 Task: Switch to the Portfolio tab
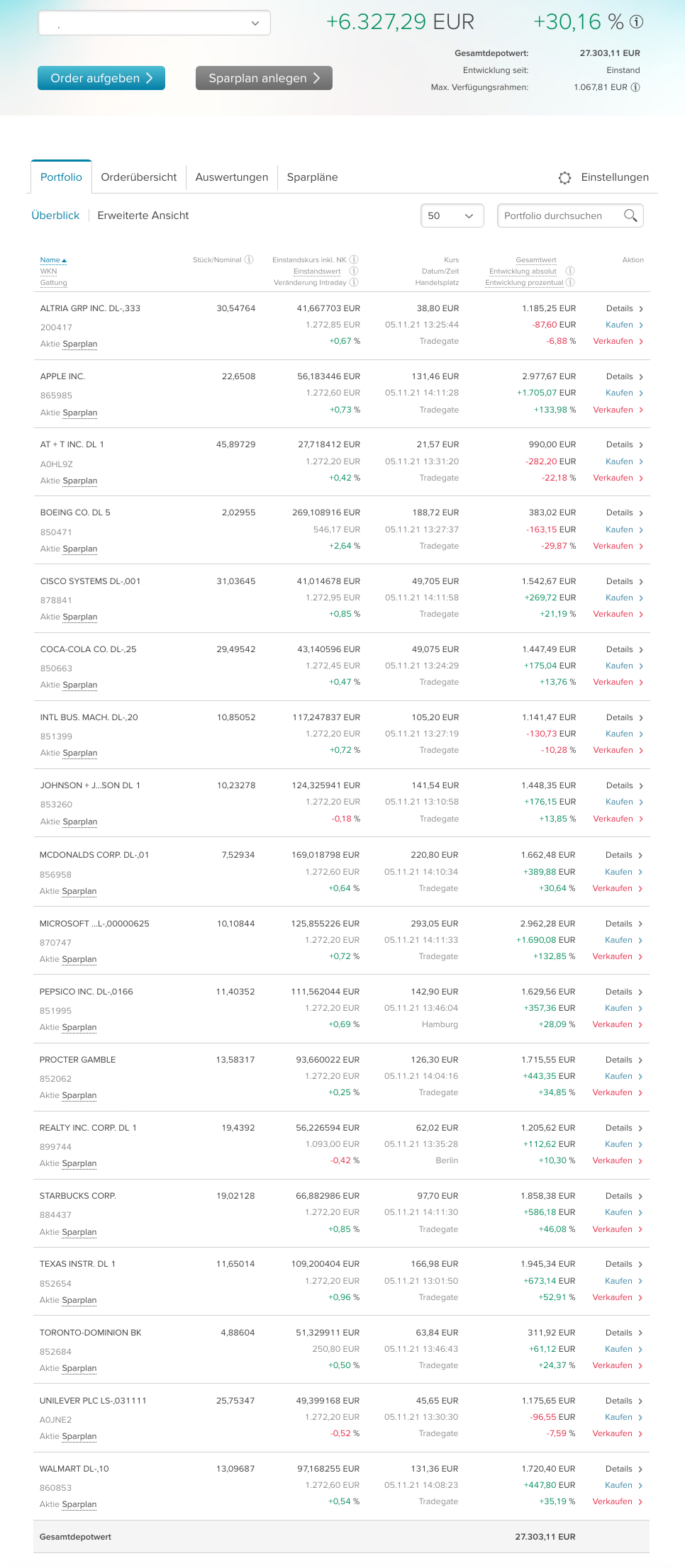pyautogui.click(x=61, y=177)
